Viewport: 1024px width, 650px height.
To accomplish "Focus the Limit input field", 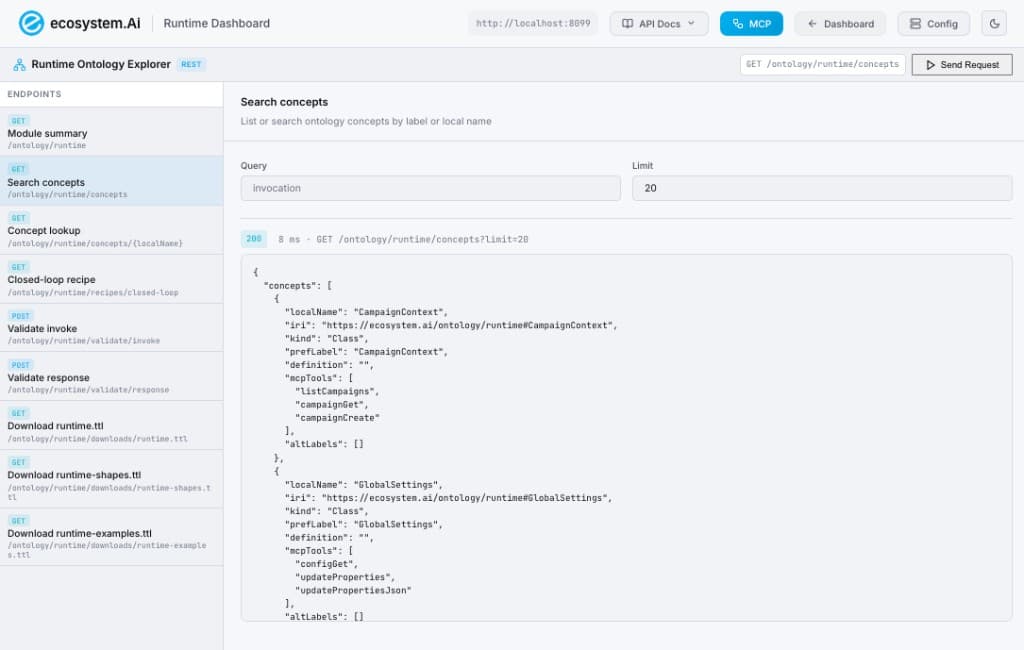I will [x=822, y=188].
